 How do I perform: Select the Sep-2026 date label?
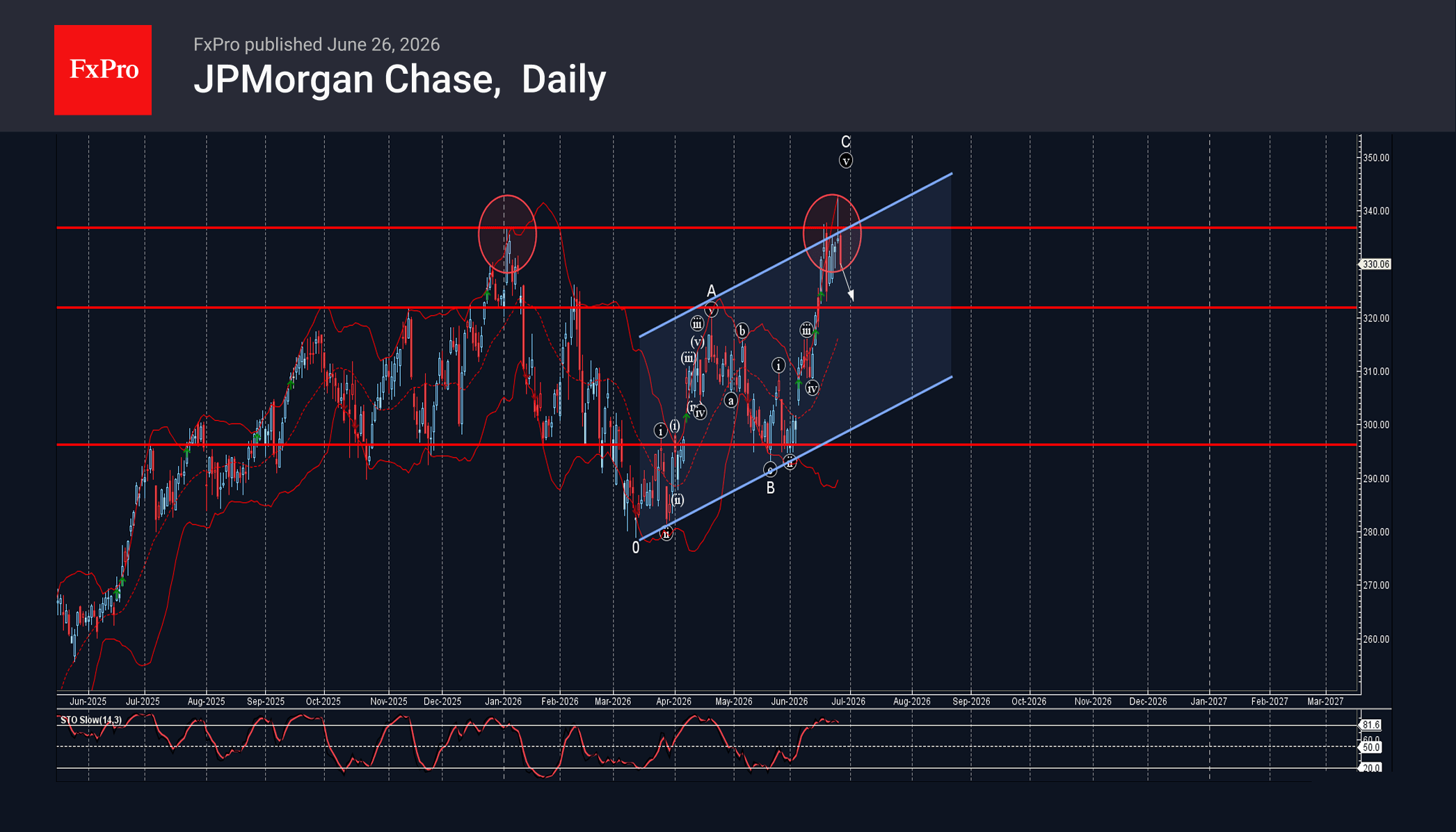tap(971, 701)
